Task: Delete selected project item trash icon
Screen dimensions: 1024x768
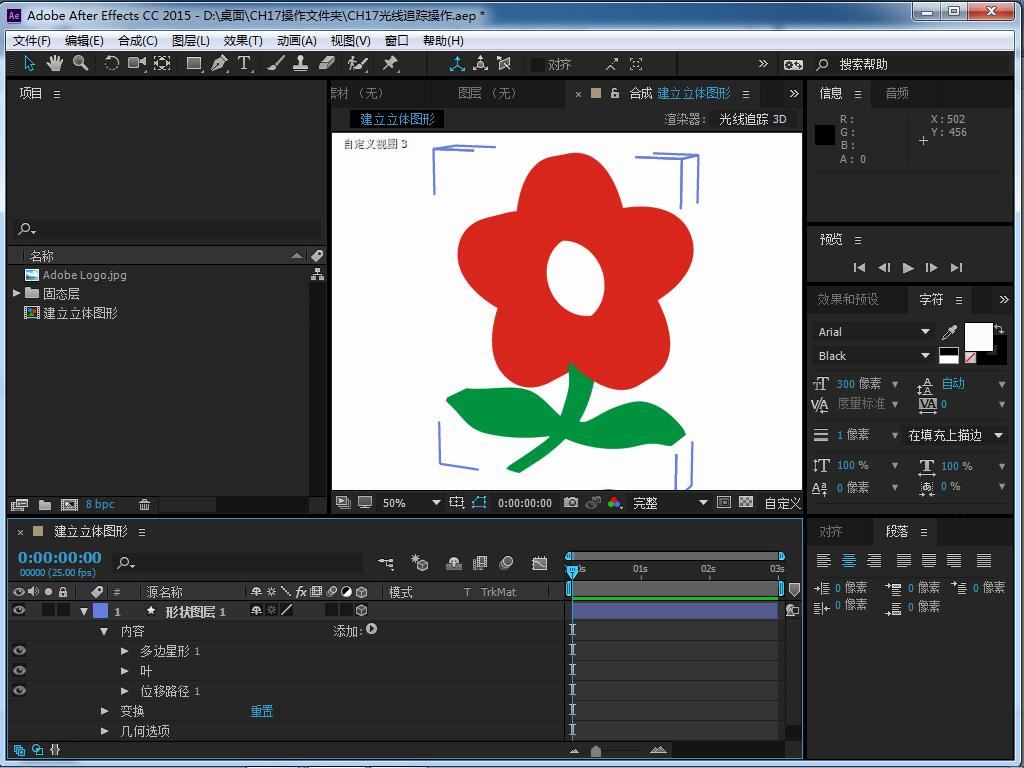Action: [144, 504]
